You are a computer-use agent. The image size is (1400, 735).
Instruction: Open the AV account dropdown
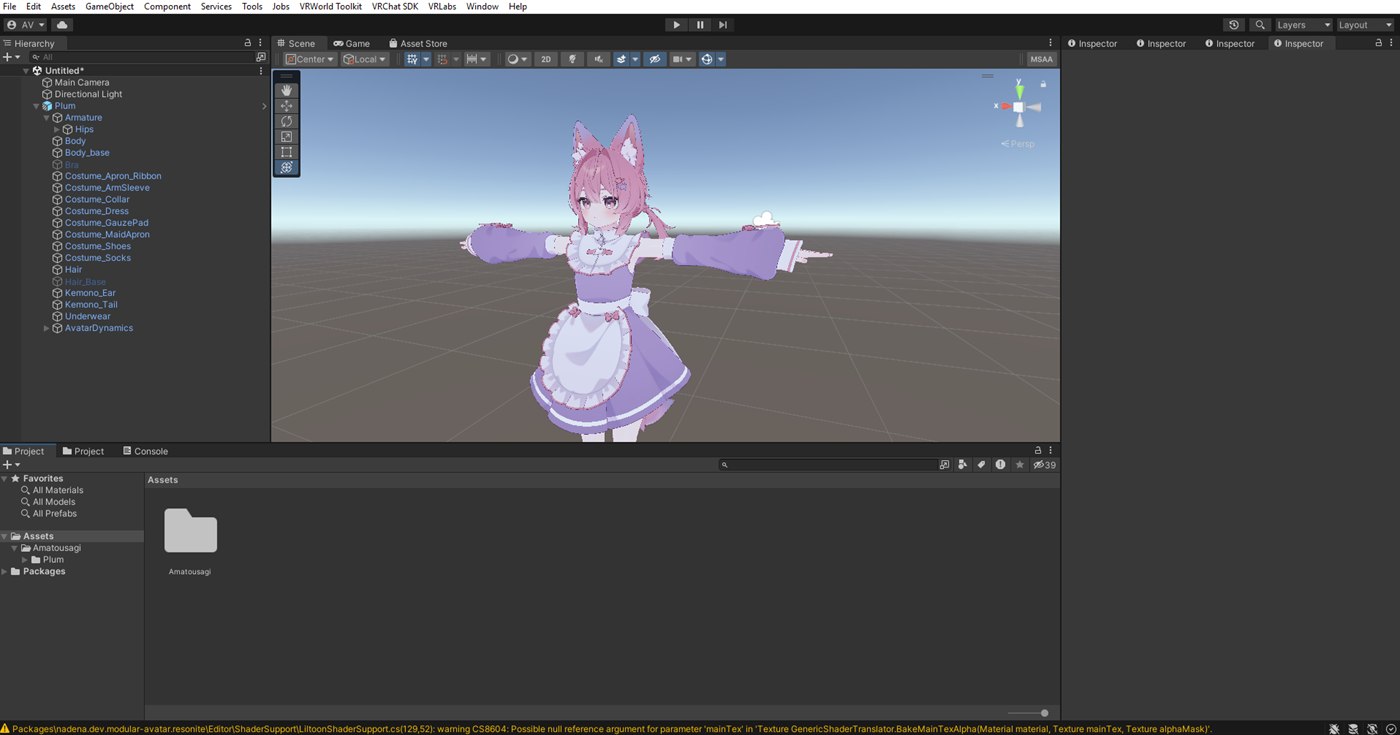pyautogui.click(x=25, y=25)
